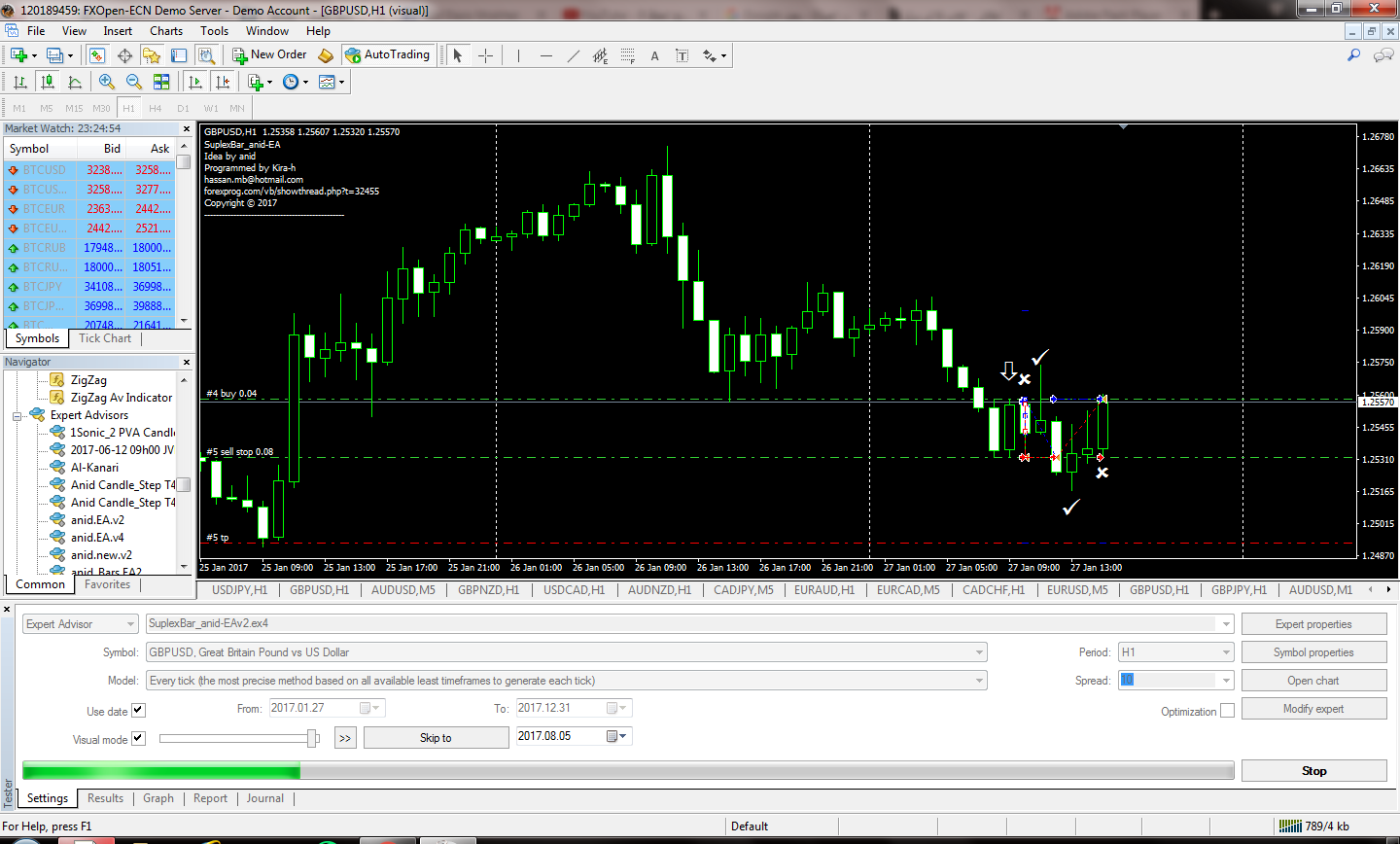
Task: Enable the Optimization checkbox
Action: (x=1227, y=711)
